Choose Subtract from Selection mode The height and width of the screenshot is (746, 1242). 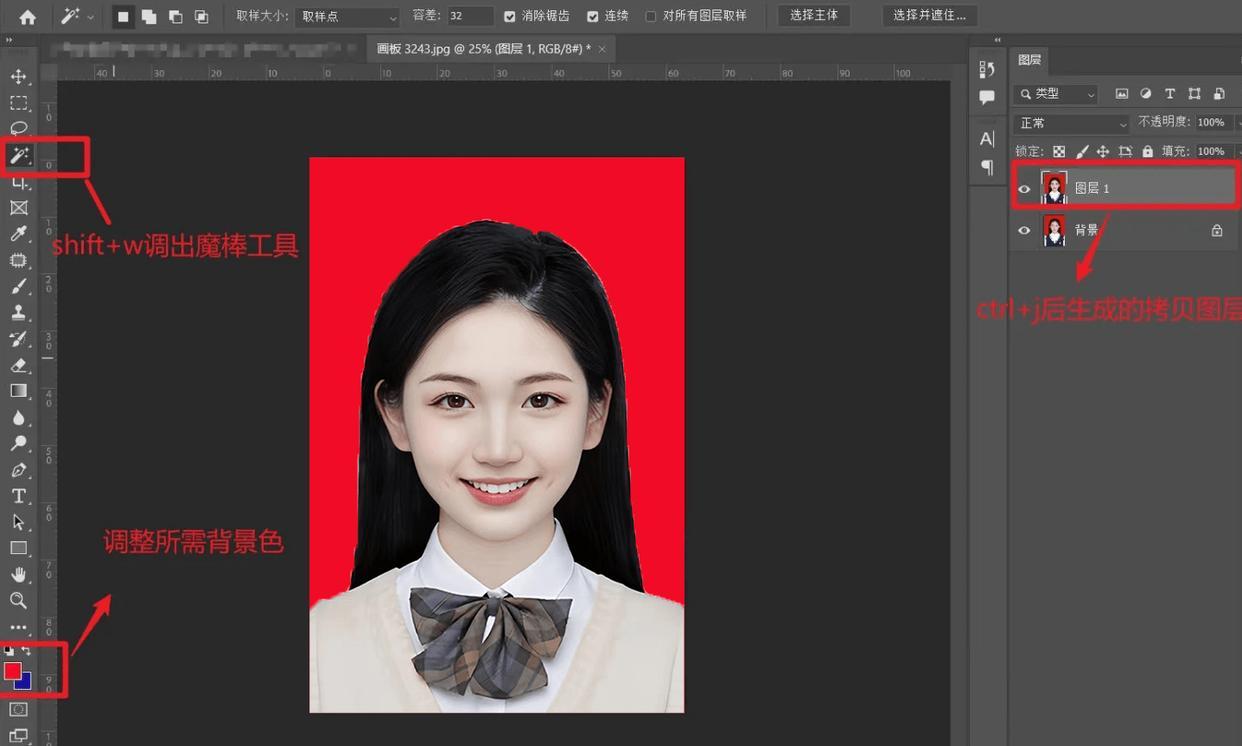[x=175, y=16]
